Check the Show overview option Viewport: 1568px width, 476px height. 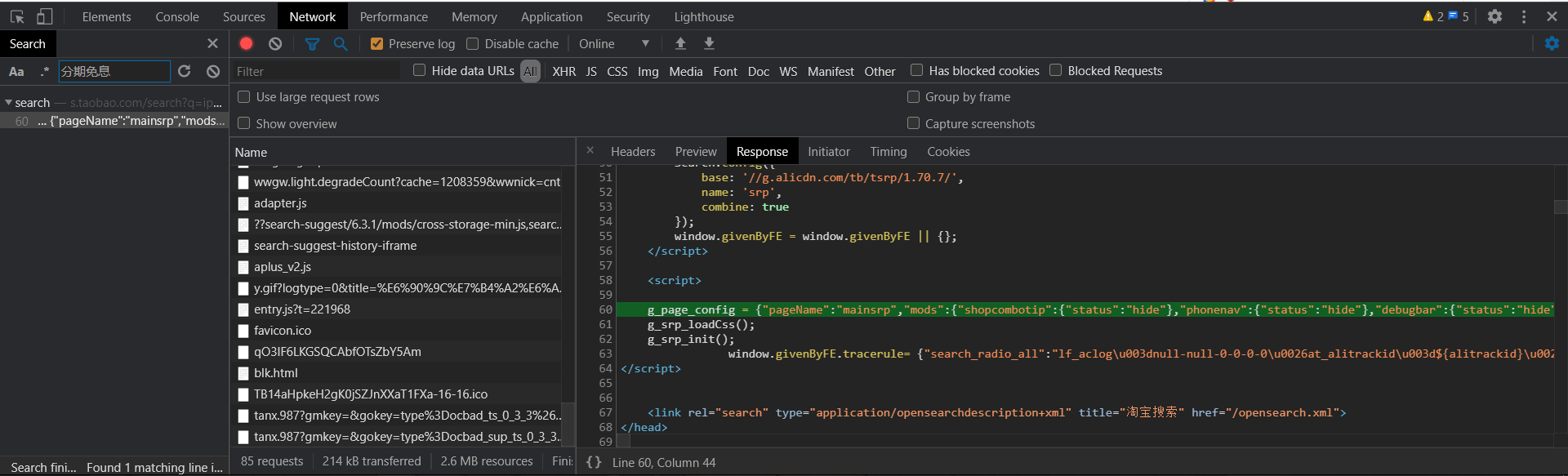click(x=243, y=123)
